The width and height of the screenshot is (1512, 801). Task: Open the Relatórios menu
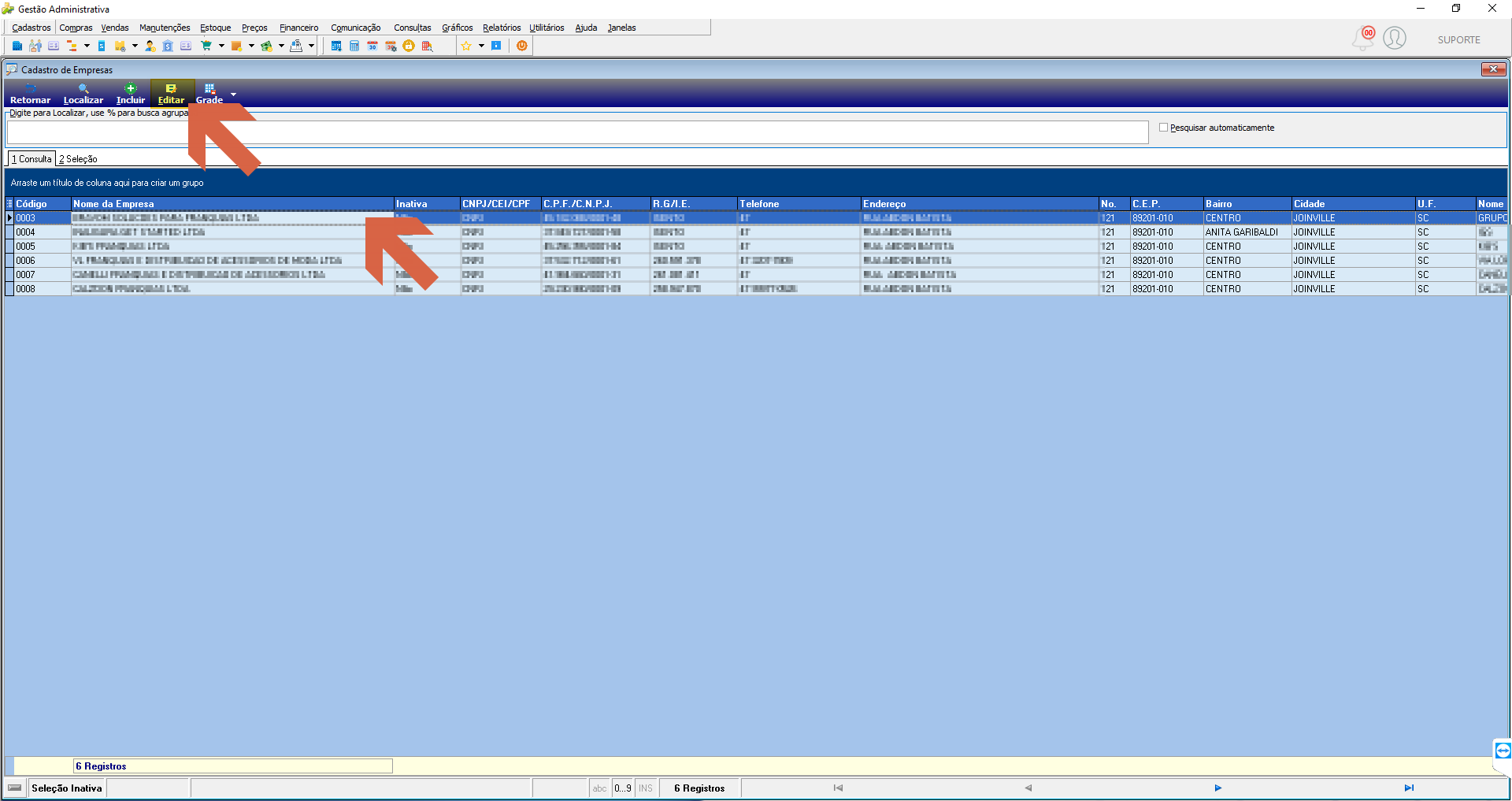[x=502, y=28]
